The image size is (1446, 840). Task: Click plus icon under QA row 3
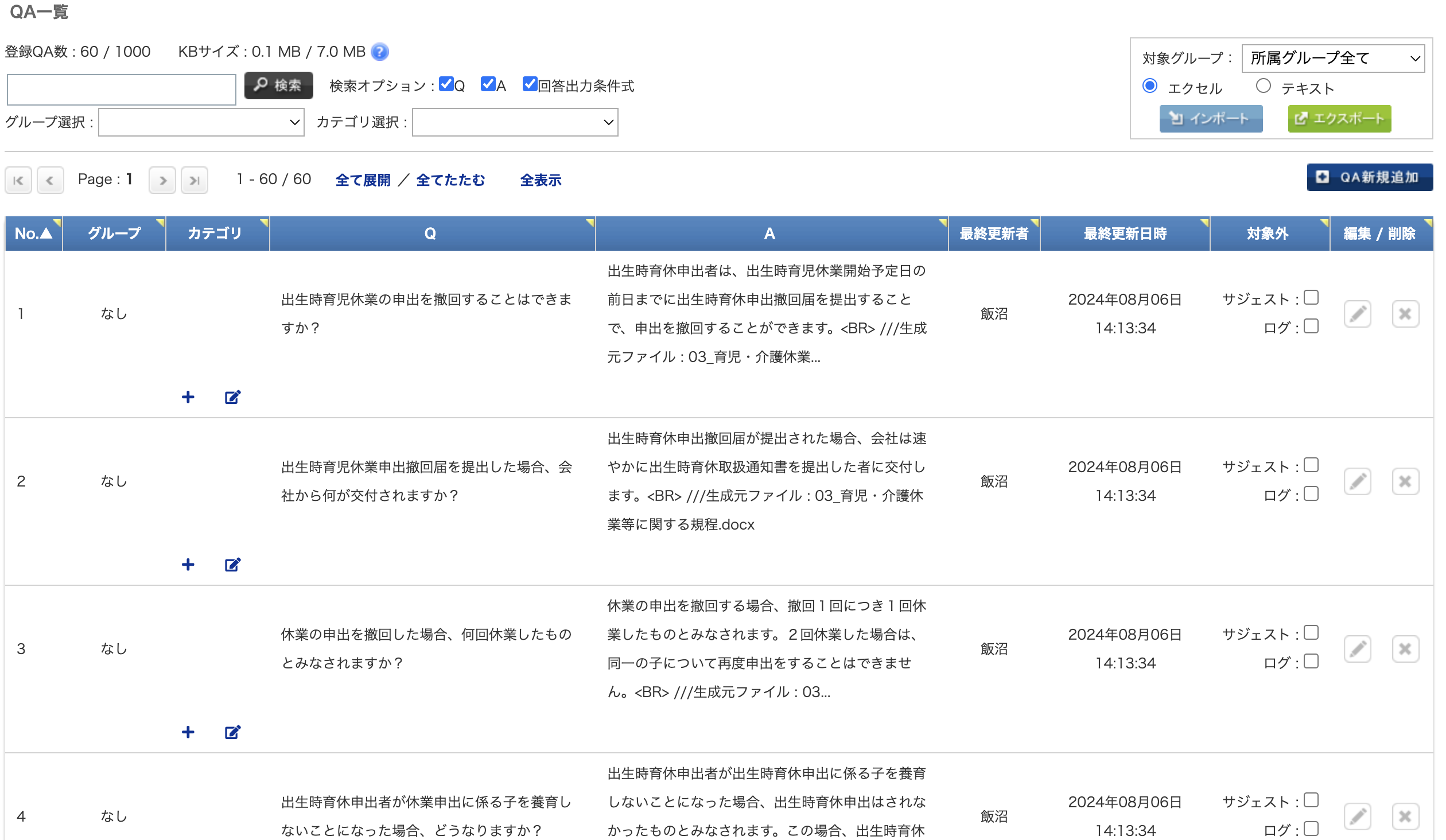coord(188,732)
